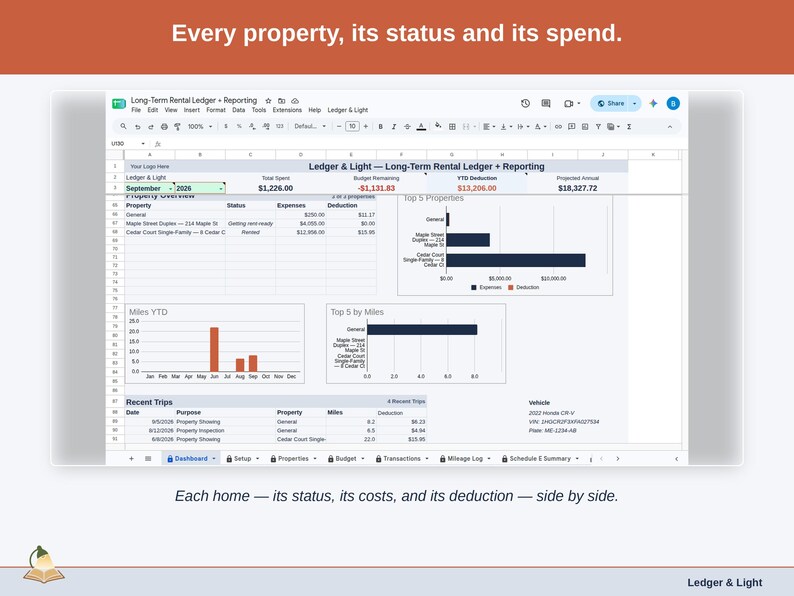This screenshot has height=596, width=794.
Task: Create a filter
Action: coord(598,127)
